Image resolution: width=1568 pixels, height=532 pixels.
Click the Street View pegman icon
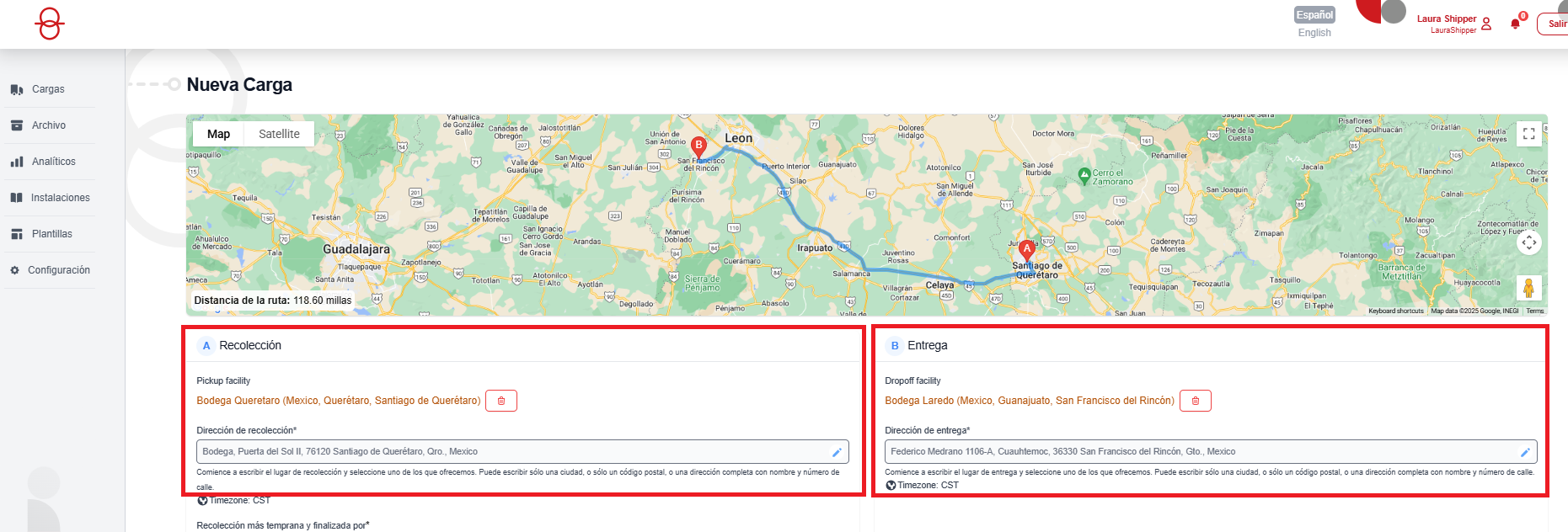(x=1528, y=288)
